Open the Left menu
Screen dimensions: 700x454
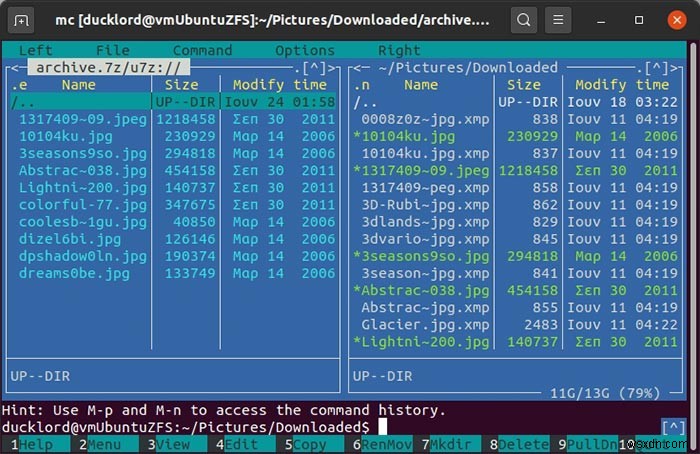35,50
